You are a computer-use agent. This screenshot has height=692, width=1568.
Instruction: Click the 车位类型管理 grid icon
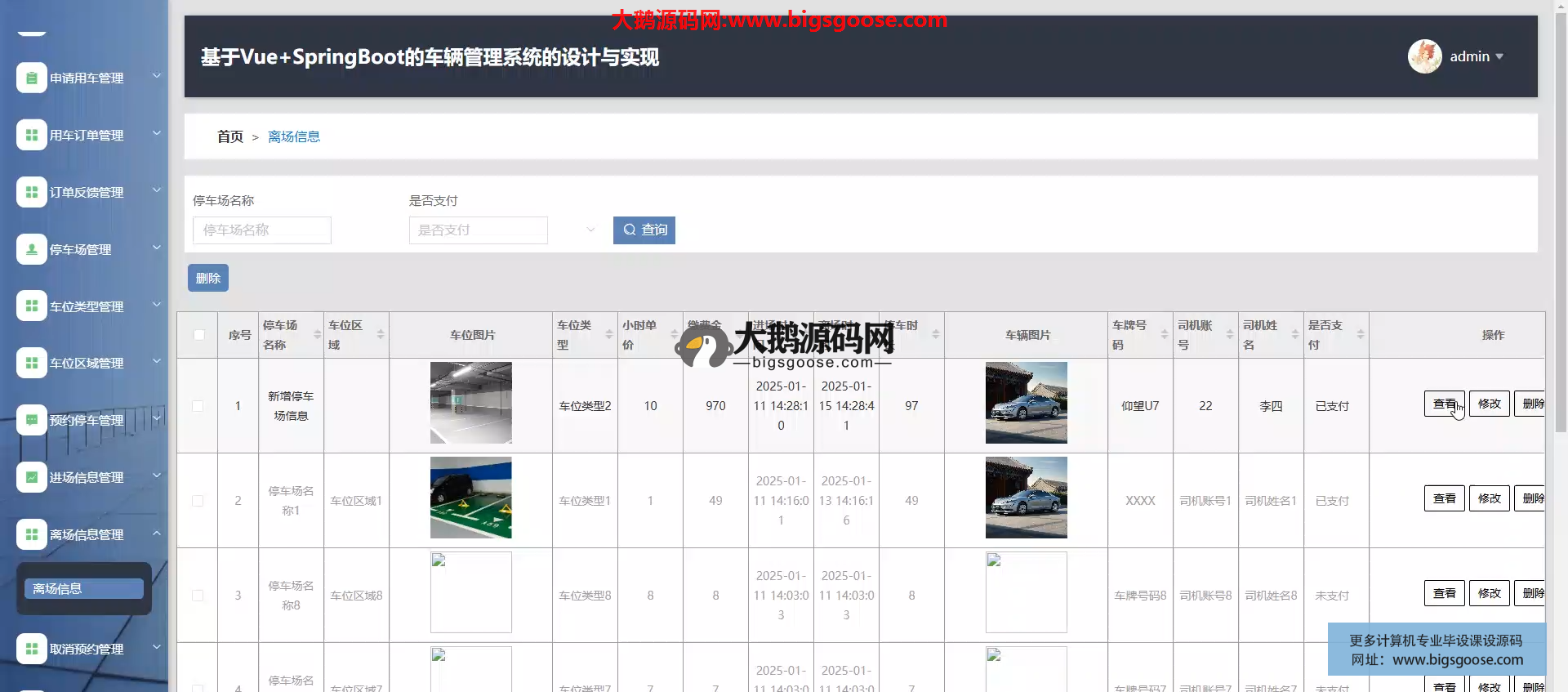[x=31, y=306]
